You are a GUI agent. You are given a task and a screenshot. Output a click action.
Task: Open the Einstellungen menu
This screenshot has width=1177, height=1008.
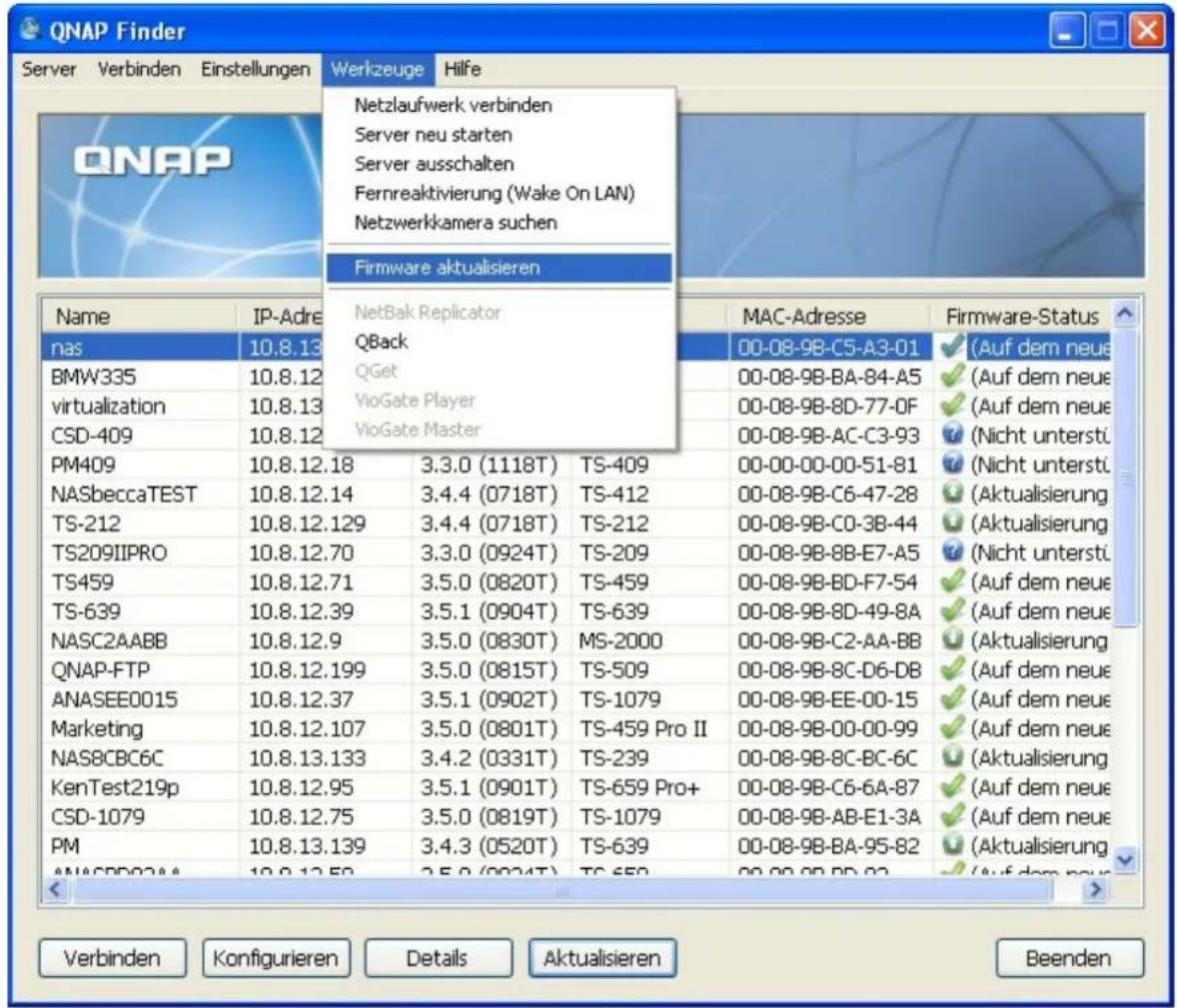[x=255, y=69]
